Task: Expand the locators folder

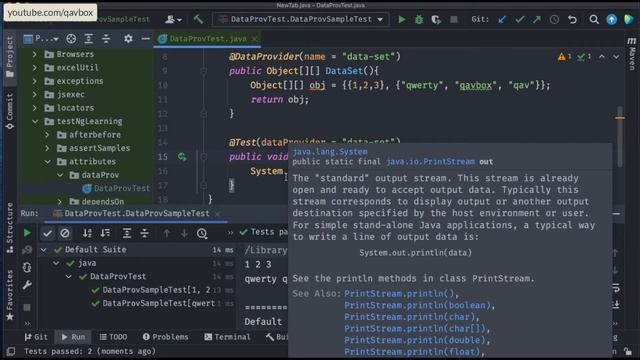Action: tap(35, 108)
